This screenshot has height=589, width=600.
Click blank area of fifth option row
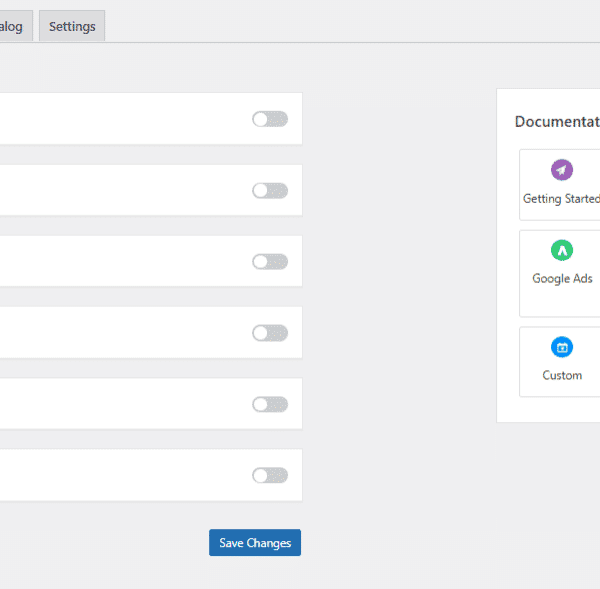coord(120,404)
